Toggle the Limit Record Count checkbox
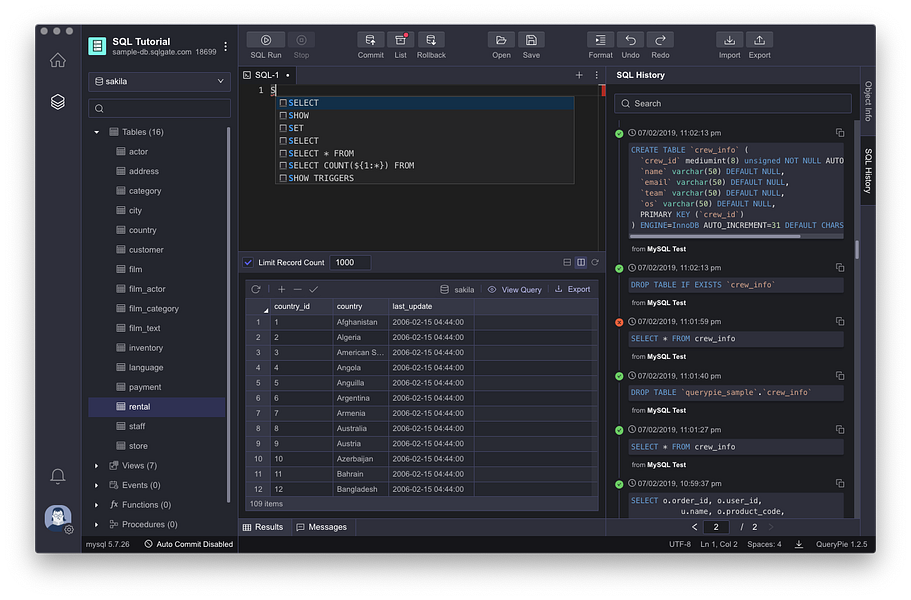 tap(248, 263)
